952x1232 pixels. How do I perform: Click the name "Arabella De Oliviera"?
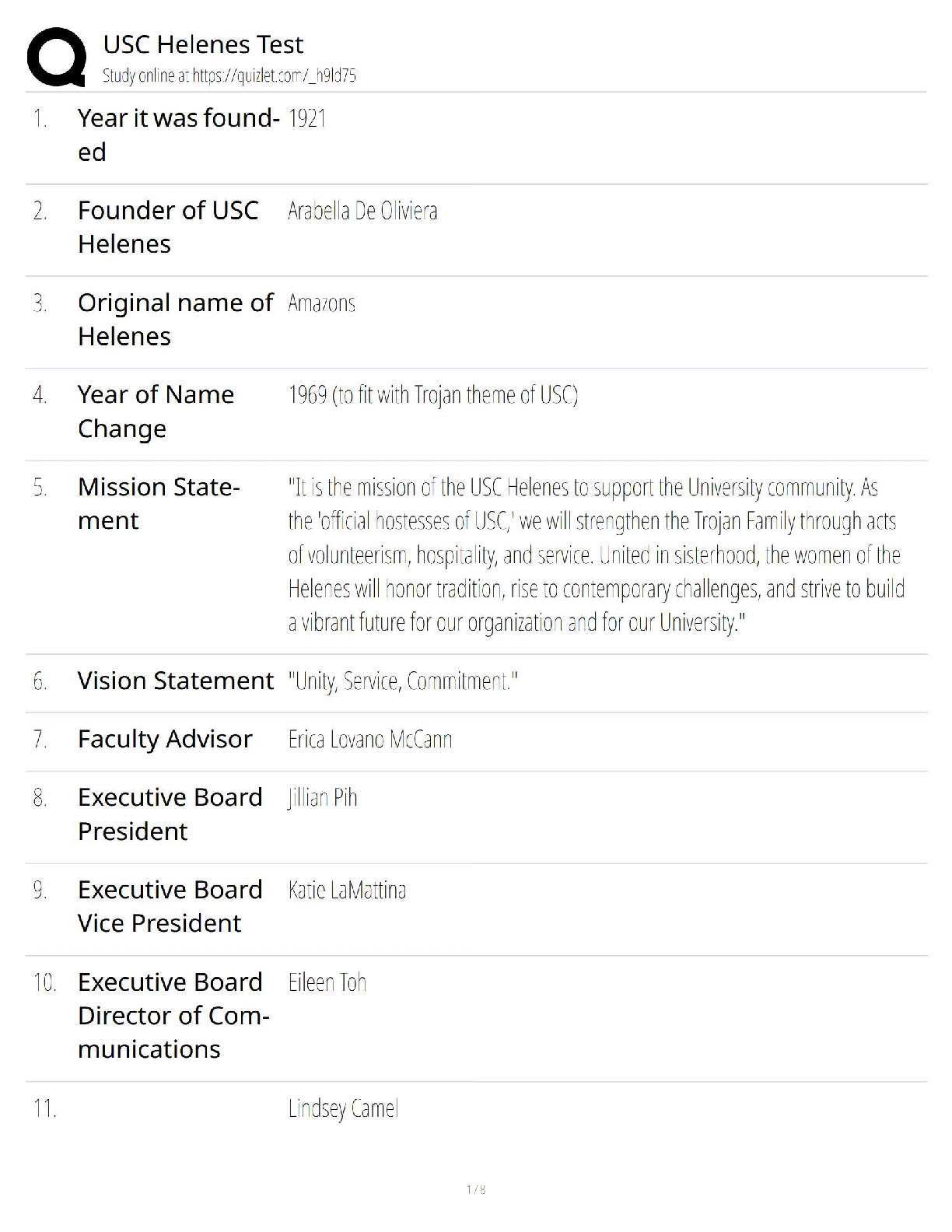click(x=362, y=211)
